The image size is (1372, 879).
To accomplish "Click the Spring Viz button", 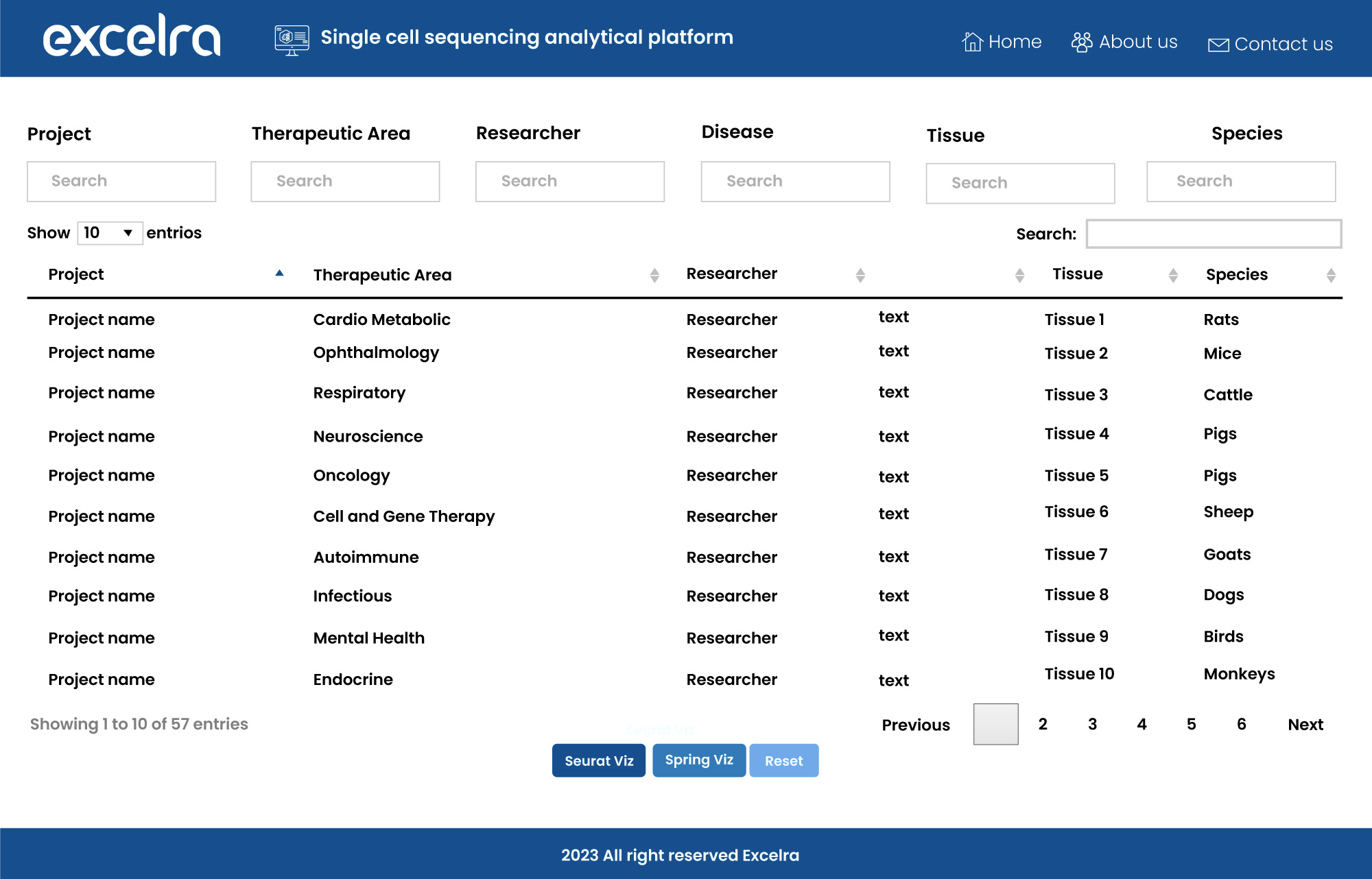I will pyautogui.click(x=699, y=760).
